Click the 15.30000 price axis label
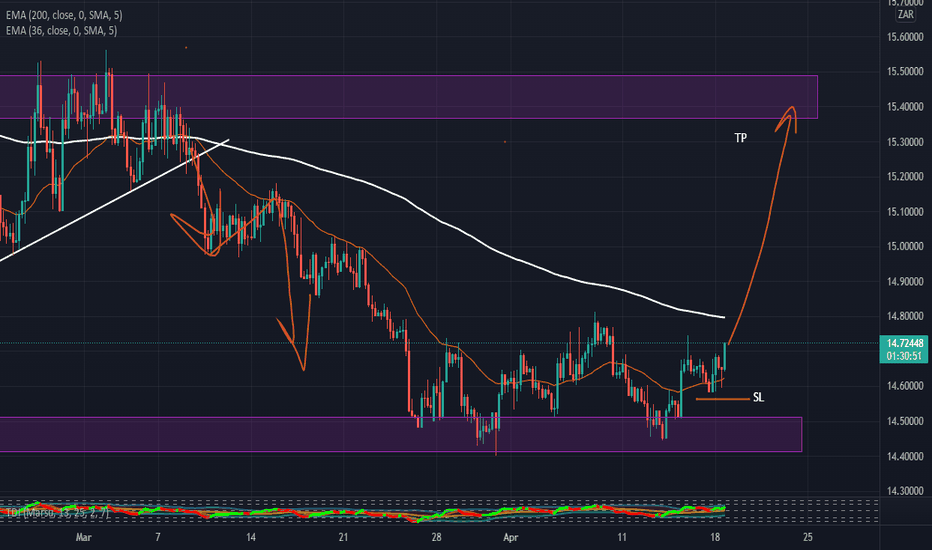The width and height of the screenshot is (932, 550). coord(905,142)
